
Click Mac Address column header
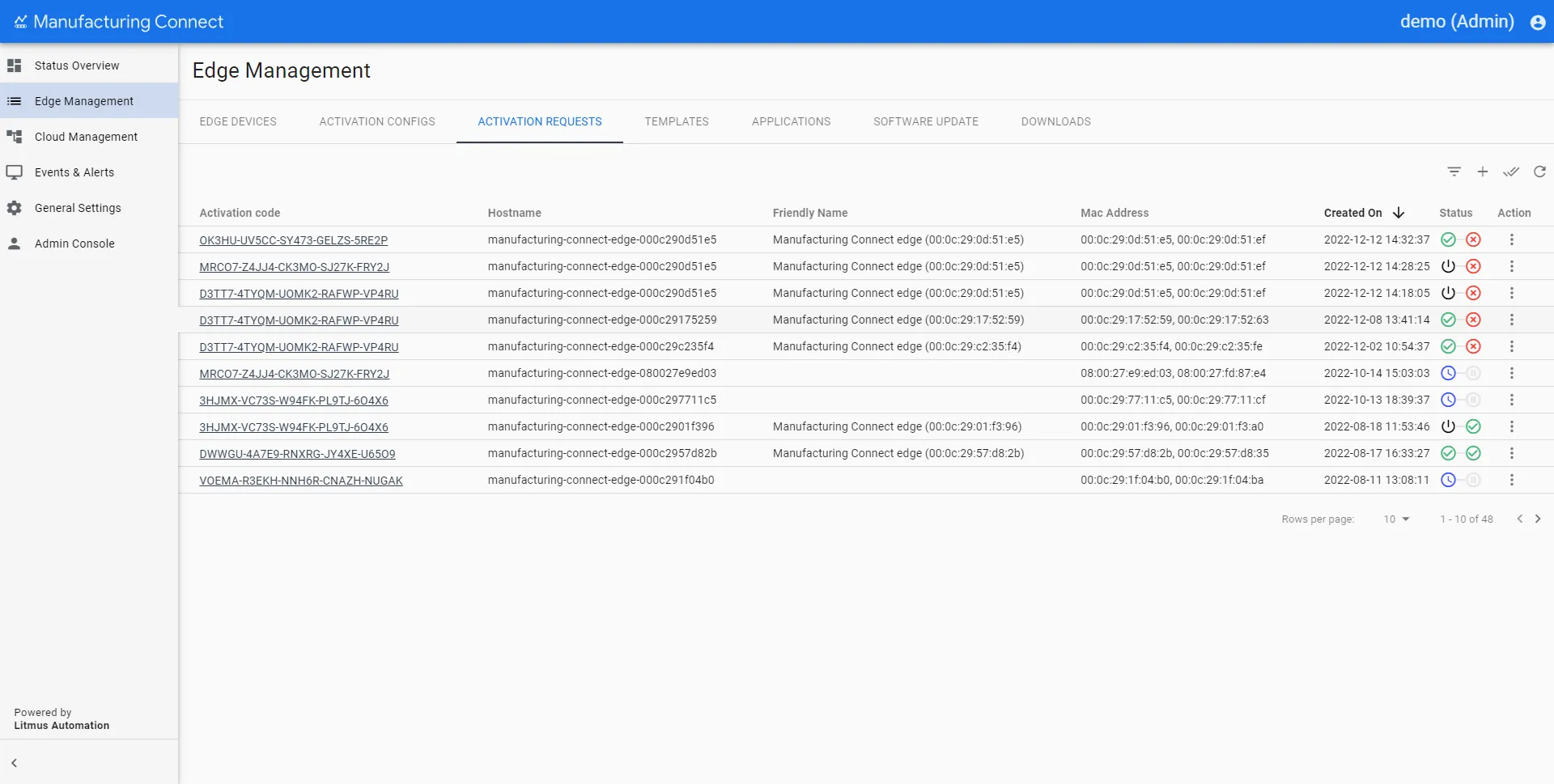tap(1115, 213)
